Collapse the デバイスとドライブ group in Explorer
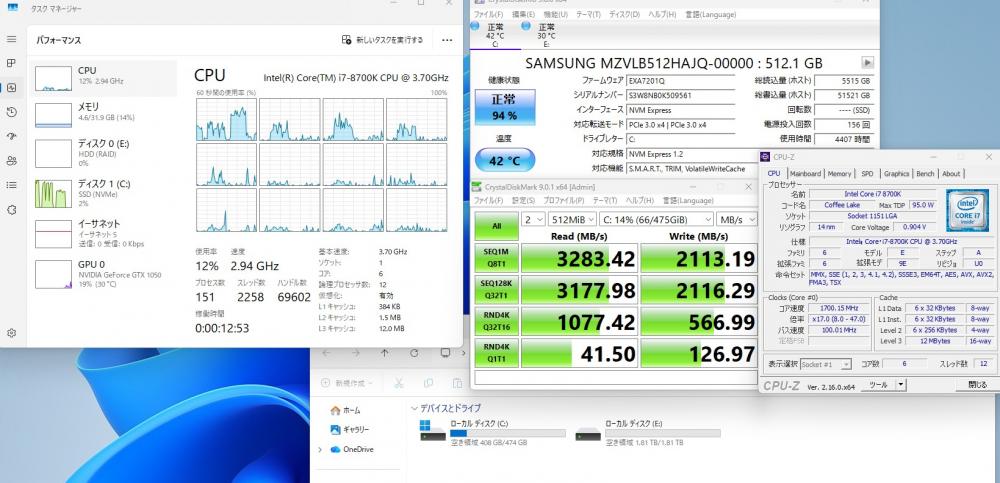Screen dimensions: 1000x483 tap(415, 408)
